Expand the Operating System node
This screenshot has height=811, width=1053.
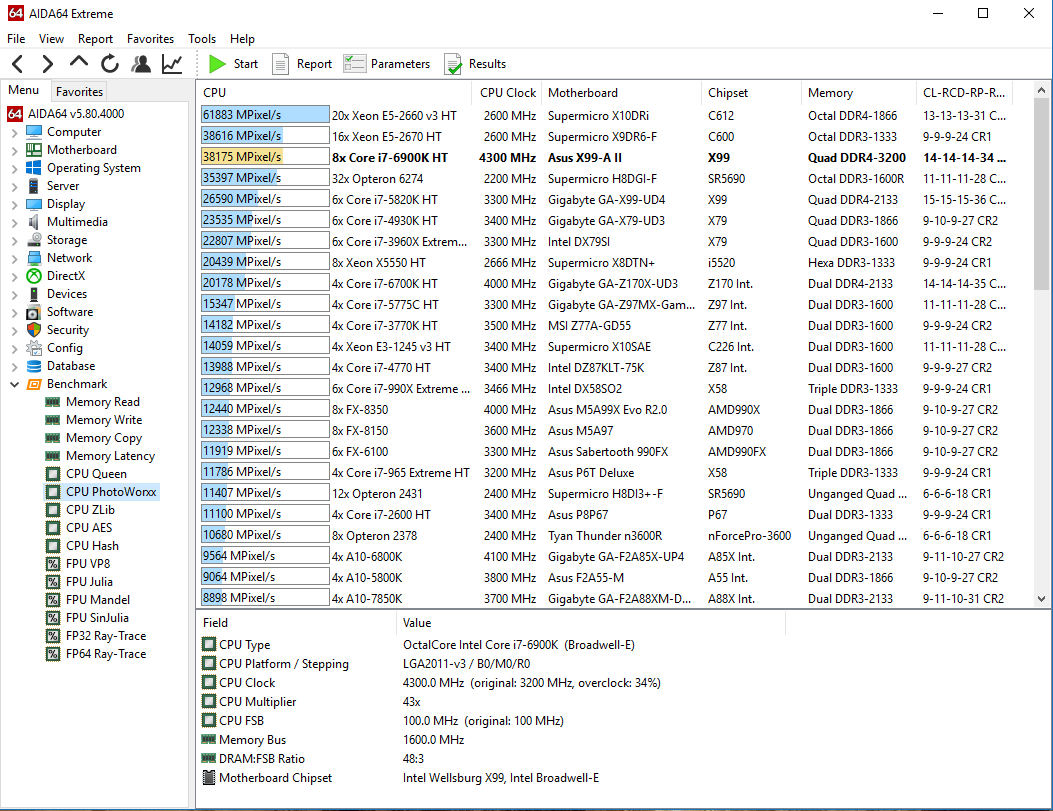click(x=15, y=169)
